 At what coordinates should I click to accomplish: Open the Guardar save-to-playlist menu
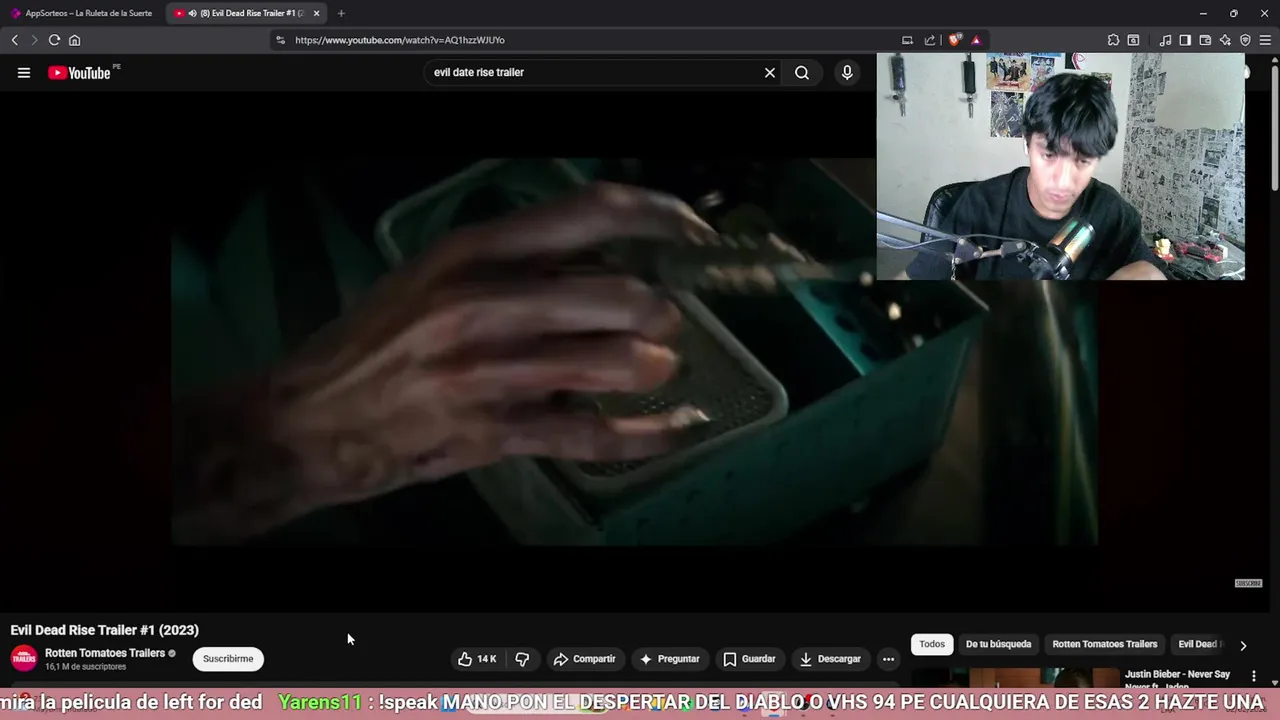[x=750, y=659]
